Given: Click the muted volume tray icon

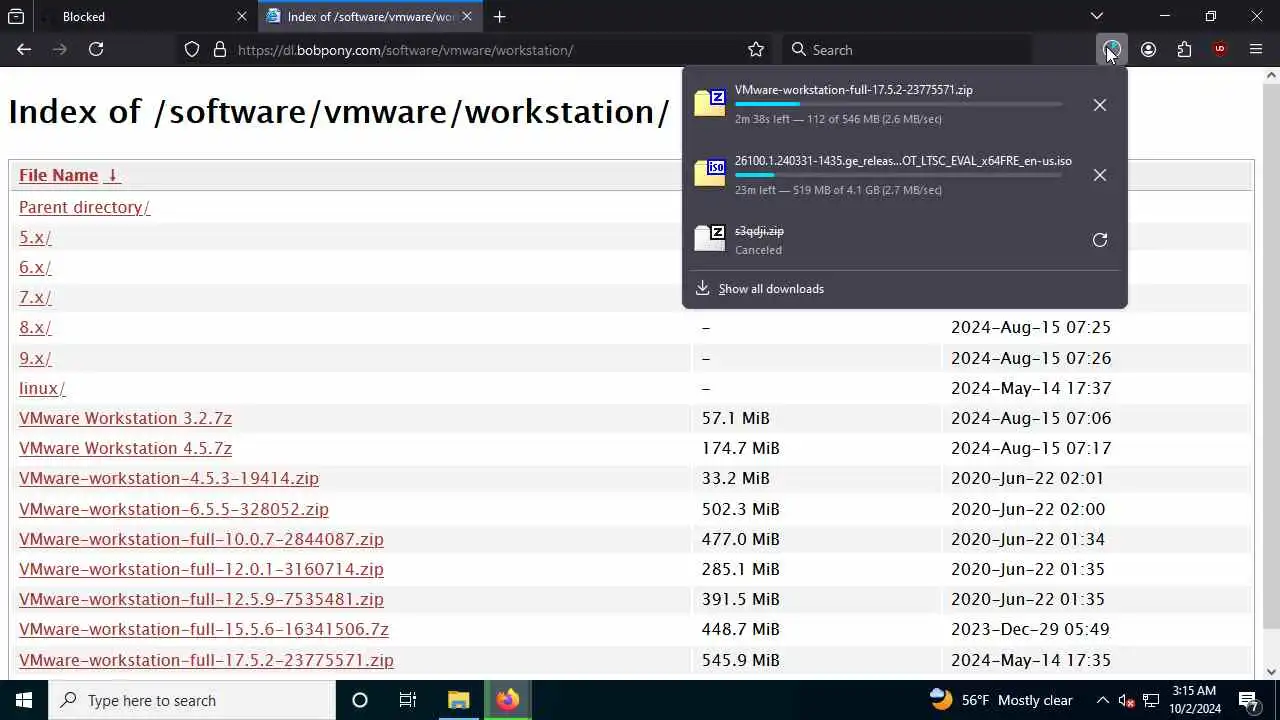Looking at the screenshot, I should tap(1127, 700).
